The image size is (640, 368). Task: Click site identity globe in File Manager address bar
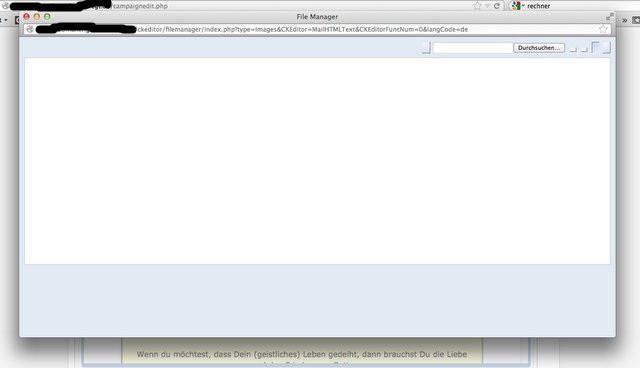point(30,29)
